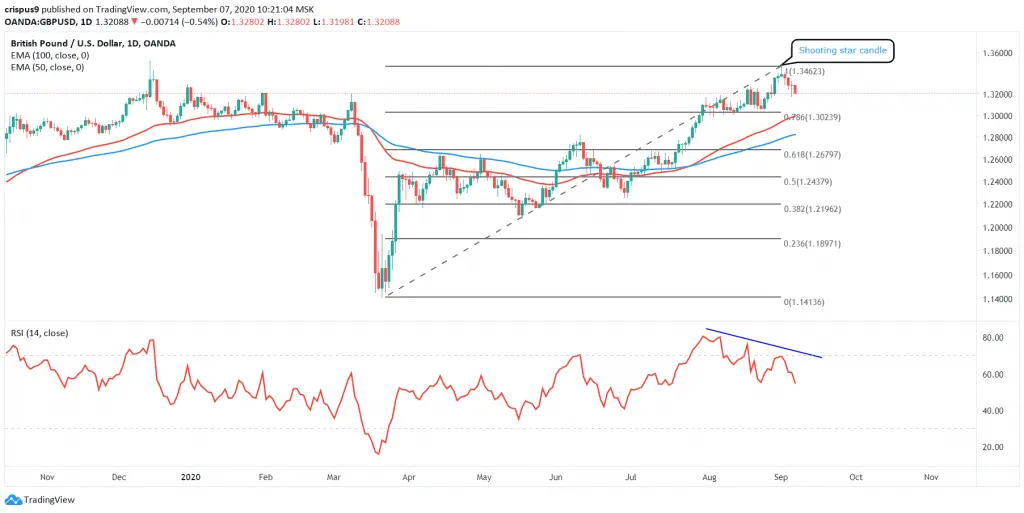Click the Oct label on time axis

coord(856,477)
